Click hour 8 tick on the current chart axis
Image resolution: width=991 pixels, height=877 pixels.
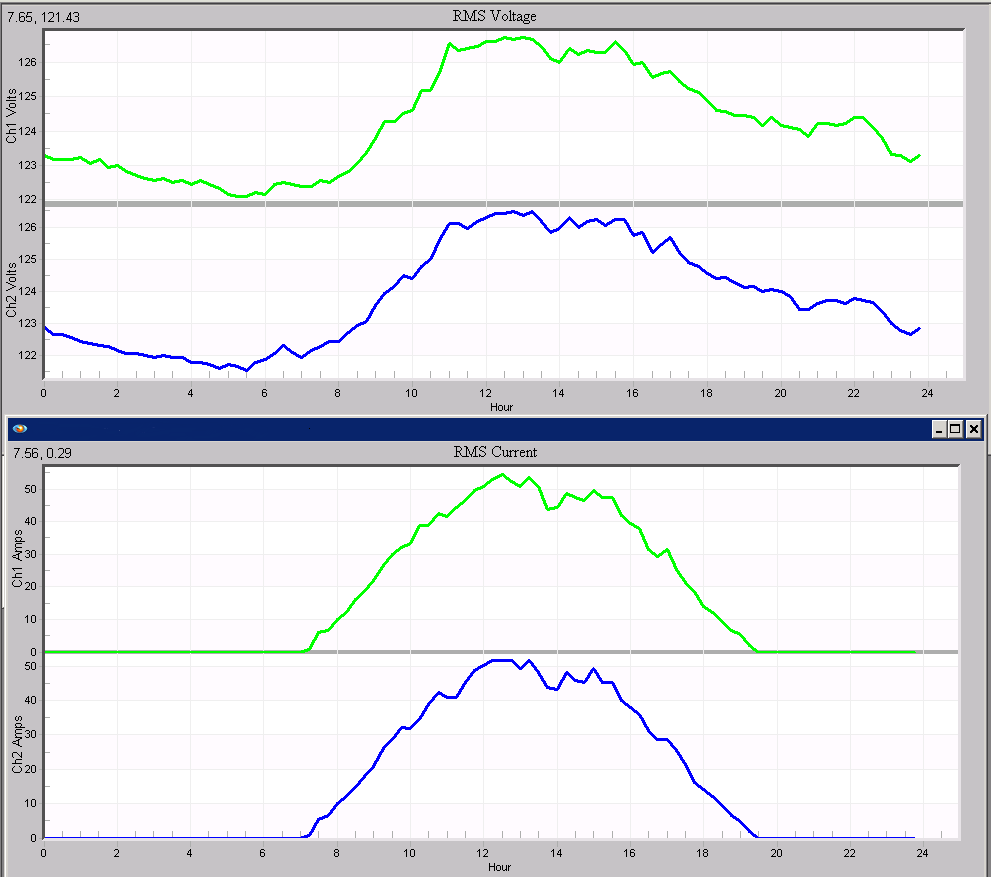336,853
